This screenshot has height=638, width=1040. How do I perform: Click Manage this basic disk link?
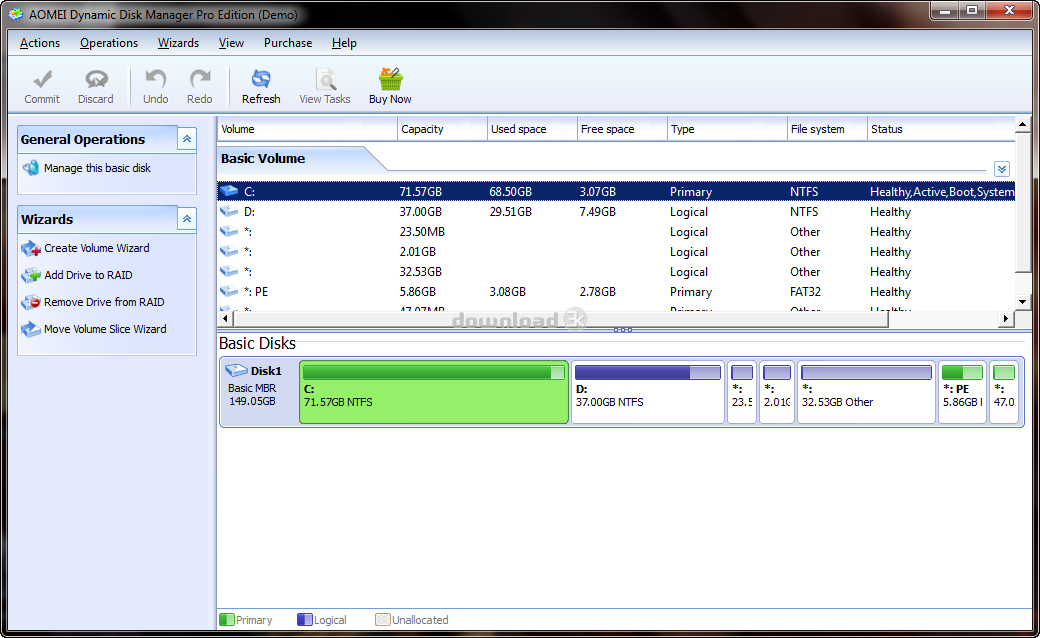pos(98,168)
